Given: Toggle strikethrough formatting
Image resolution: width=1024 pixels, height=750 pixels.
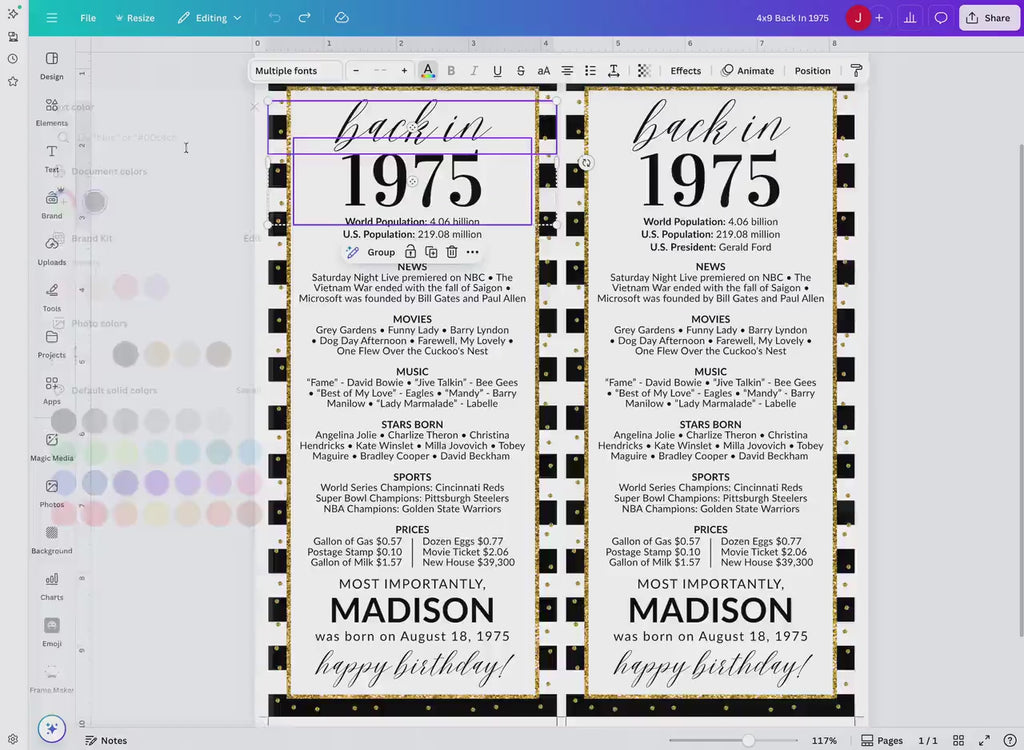Looking at the screenshot, I should pyautogui.click(x=520, y=71).
